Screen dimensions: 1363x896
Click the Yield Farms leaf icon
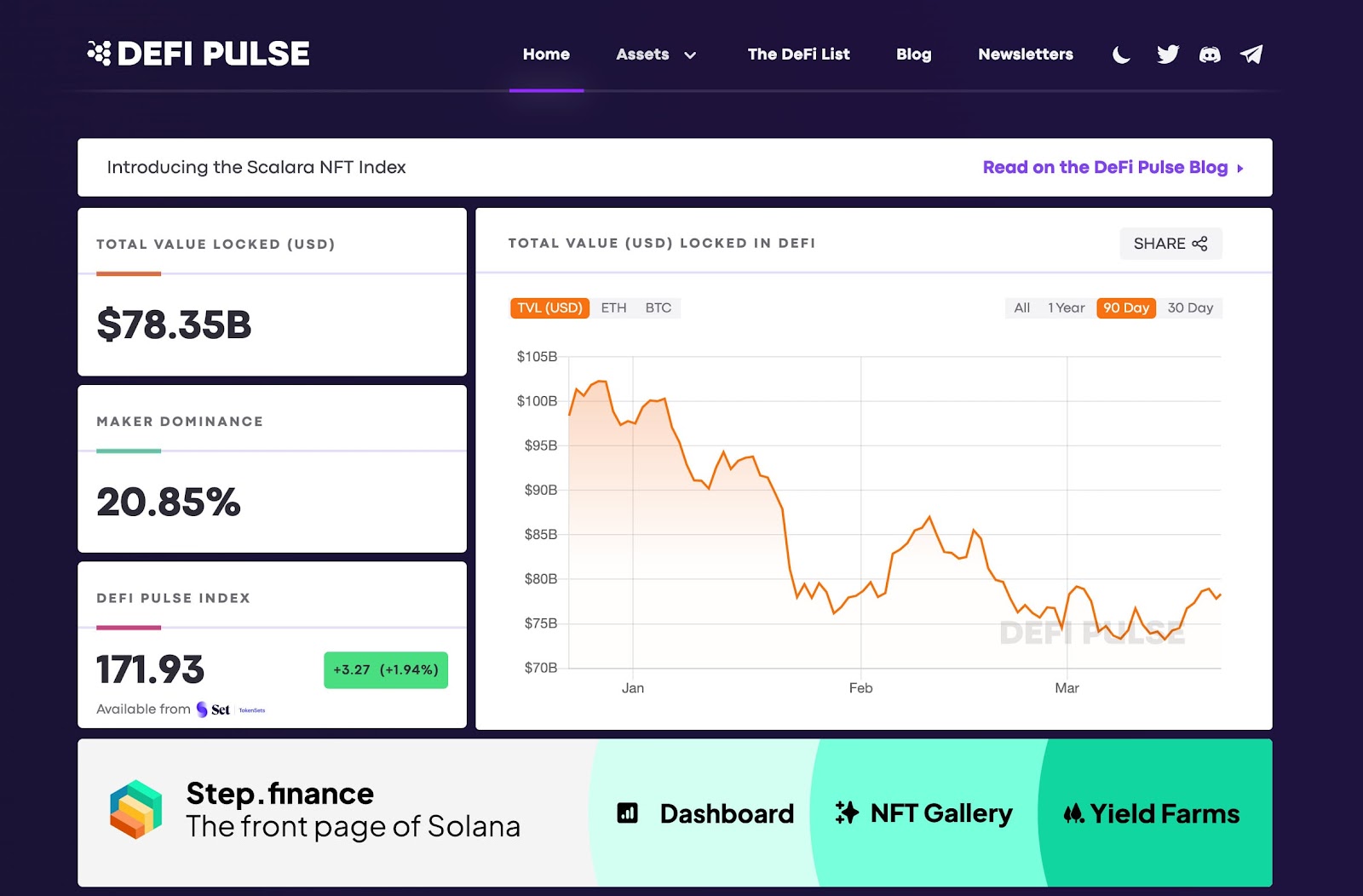coord(1073,814)
